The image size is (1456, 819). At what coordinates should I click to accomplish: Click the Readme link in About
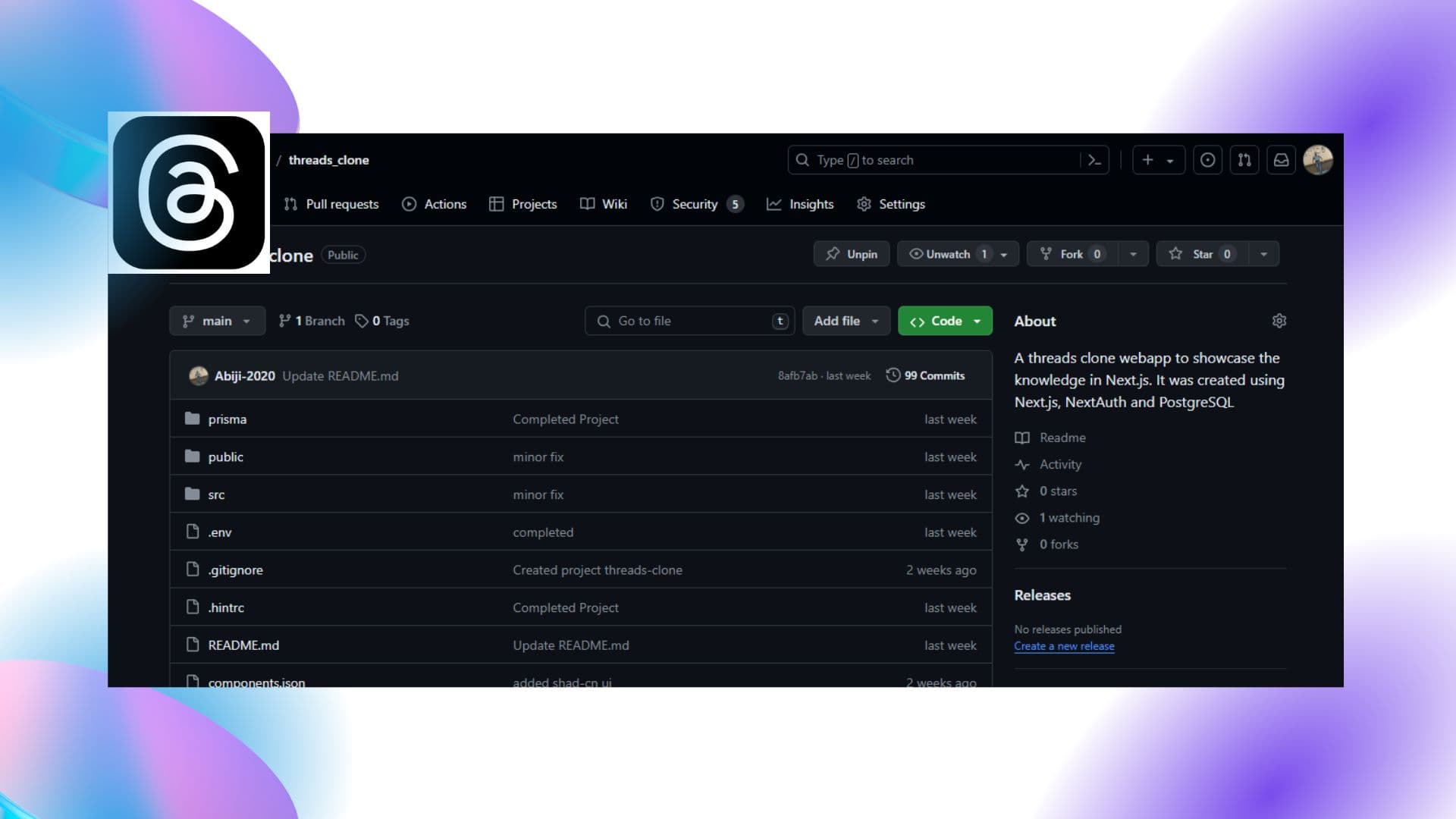click(x=1063, y=437)
